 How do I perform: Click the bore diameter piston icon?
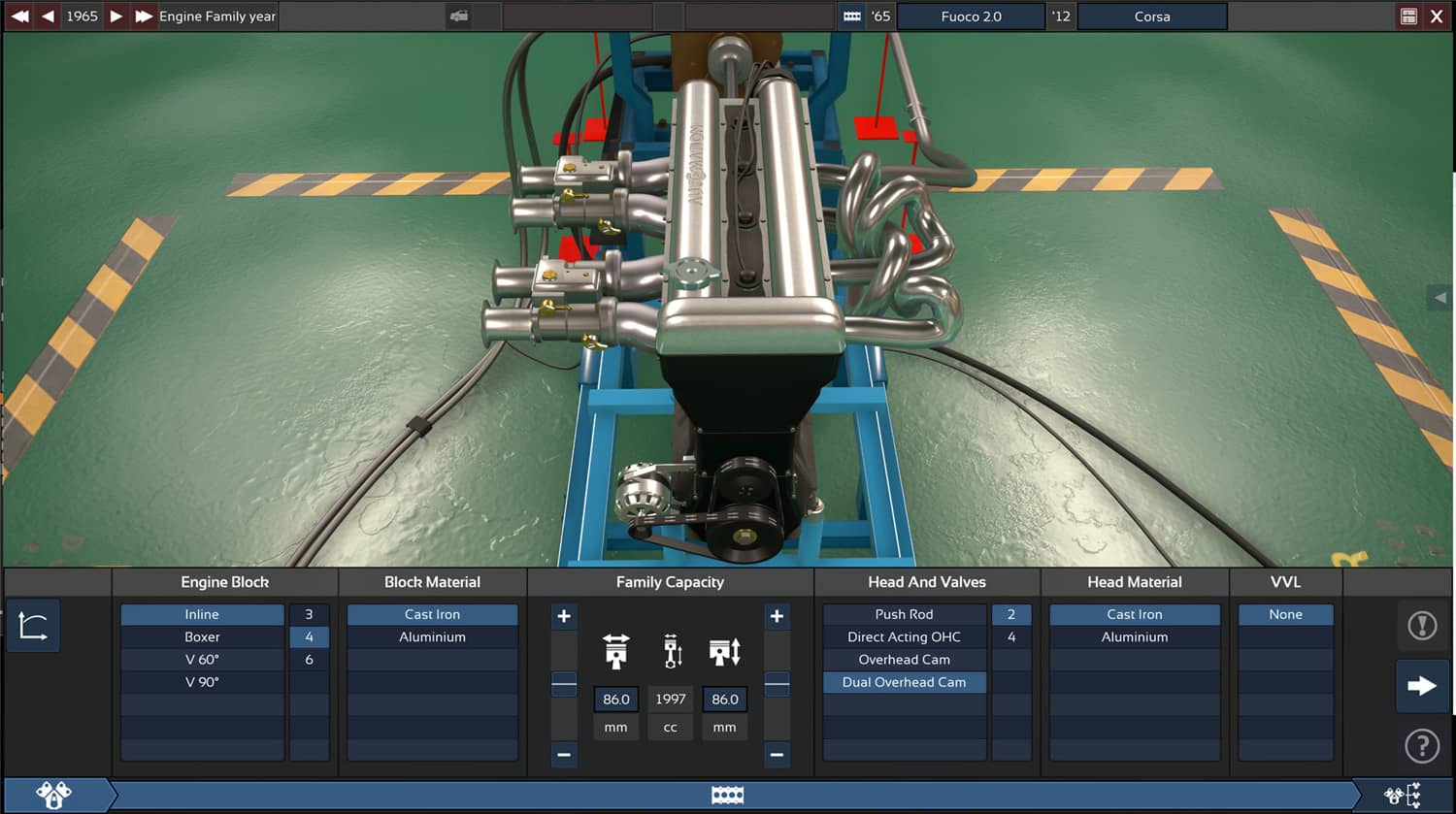(x=615, y=652)
